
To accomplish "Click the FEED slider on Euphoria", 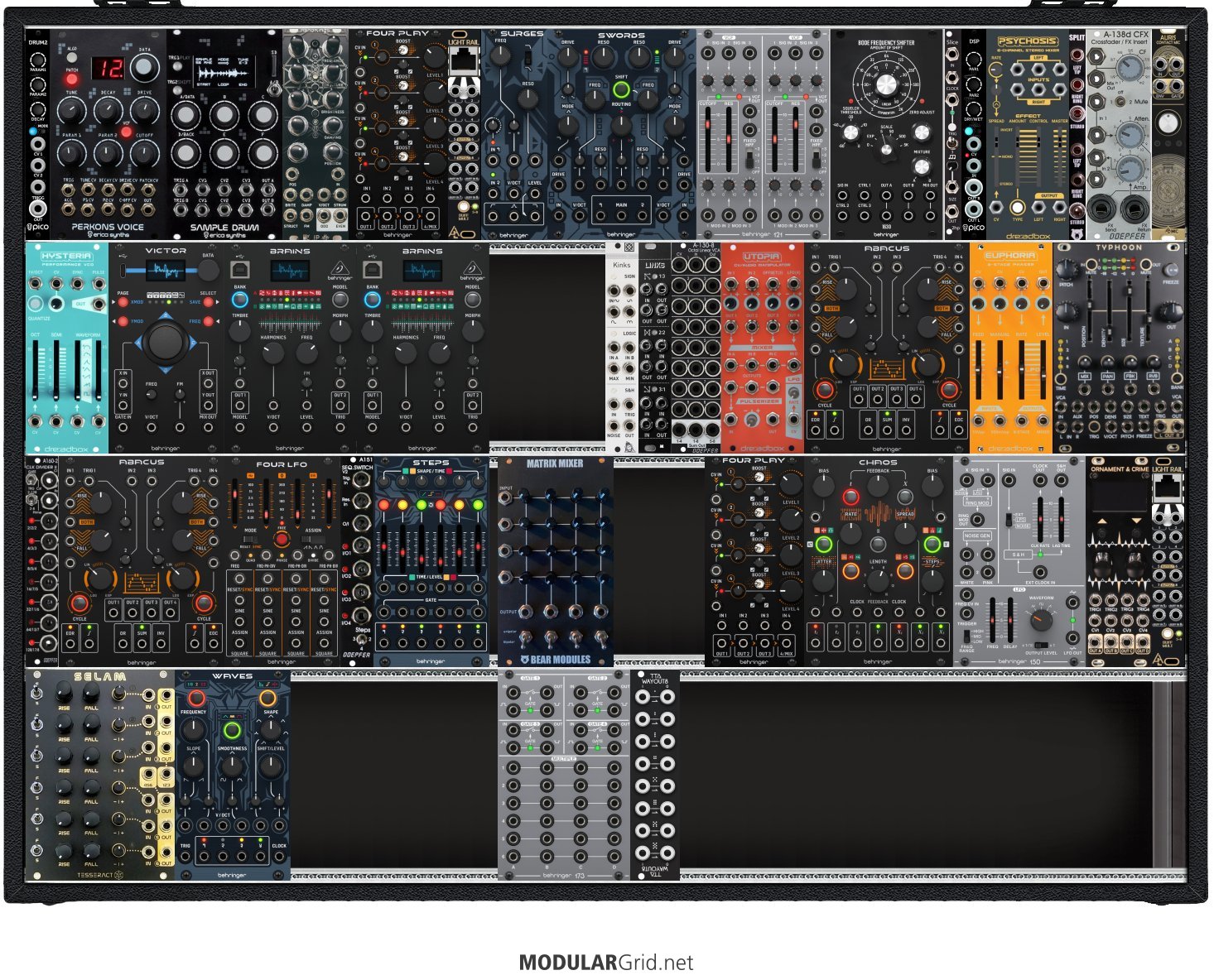I will pyautogui.click(x=980, y=372).
